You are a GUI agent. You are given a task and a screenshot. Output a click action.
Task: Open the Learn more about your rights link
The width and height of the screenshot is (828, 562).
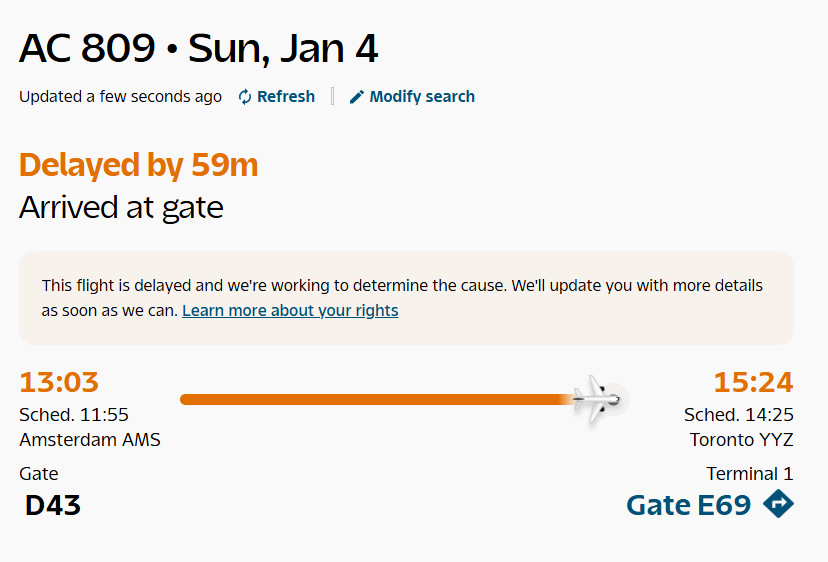pyautogui.click(x=290, y=310)
